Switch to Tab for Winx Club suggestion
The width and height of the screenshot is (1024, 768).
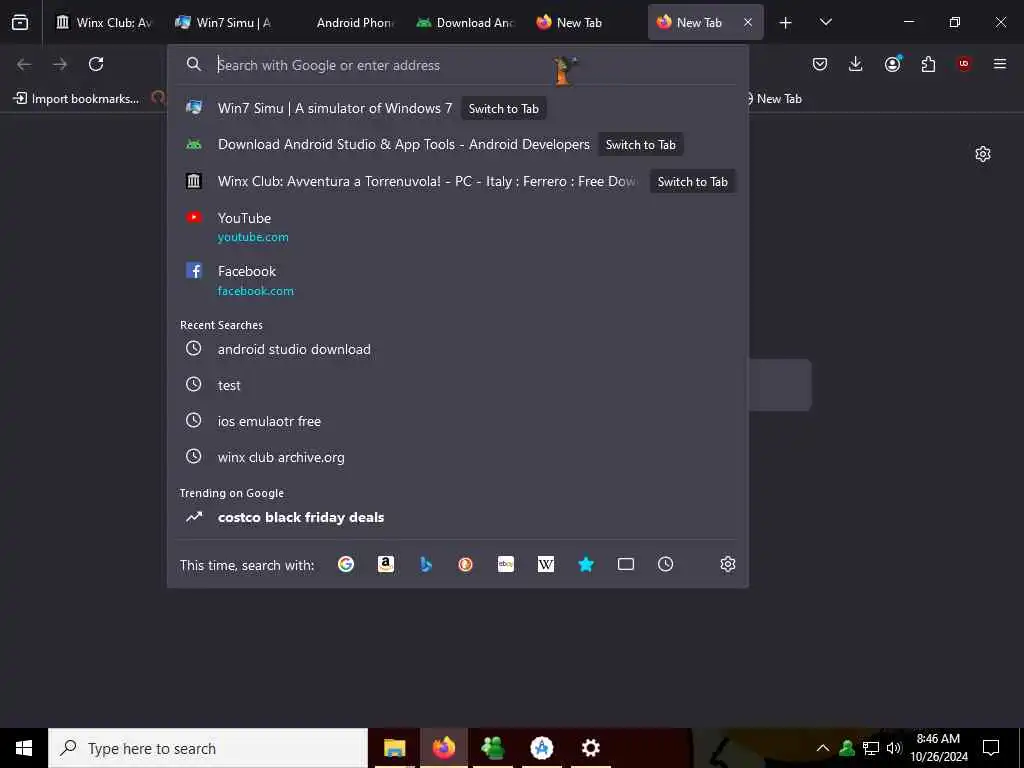point(692,182)
